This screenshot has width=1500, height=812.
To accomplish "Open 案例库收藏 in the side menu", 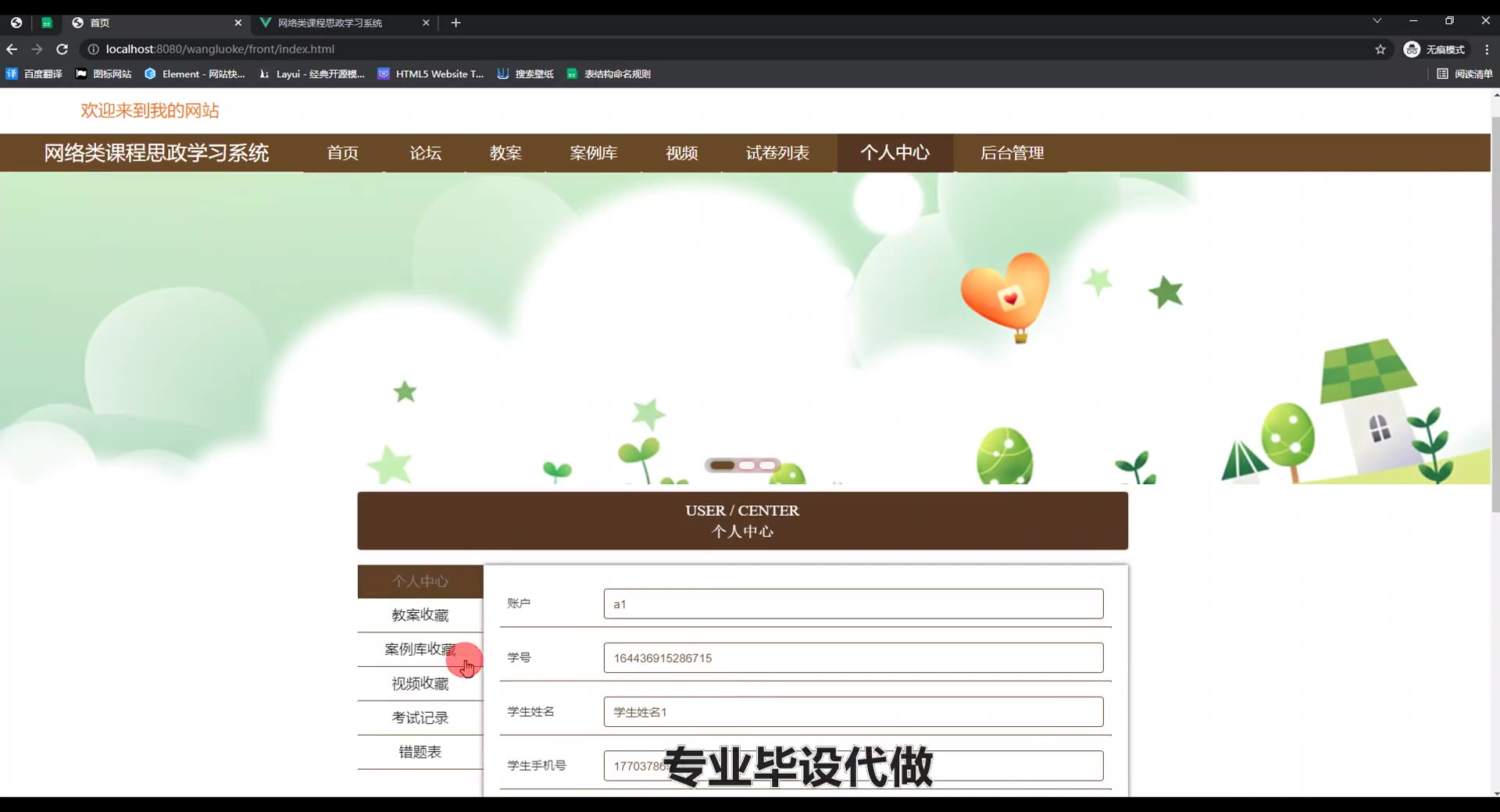I will 420,650.
